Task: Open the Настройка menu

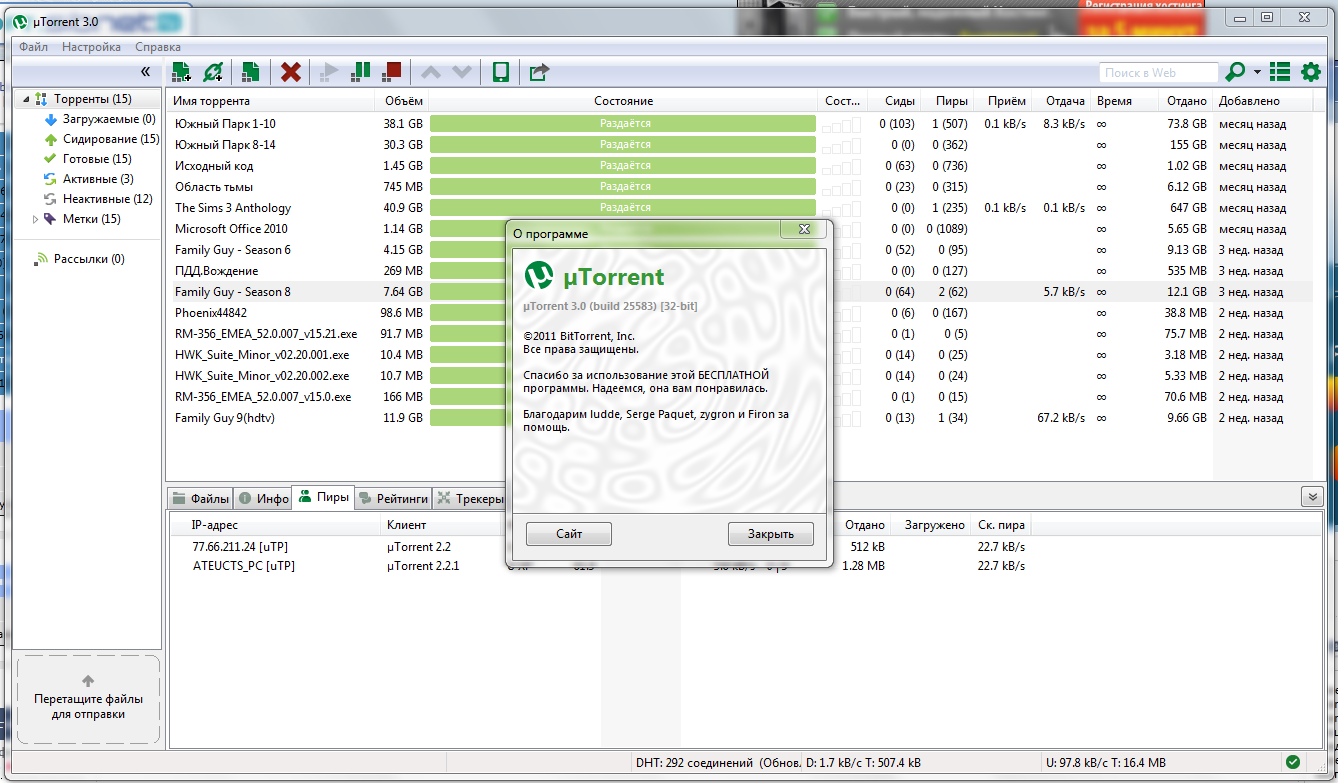Action: pos(91,47)
